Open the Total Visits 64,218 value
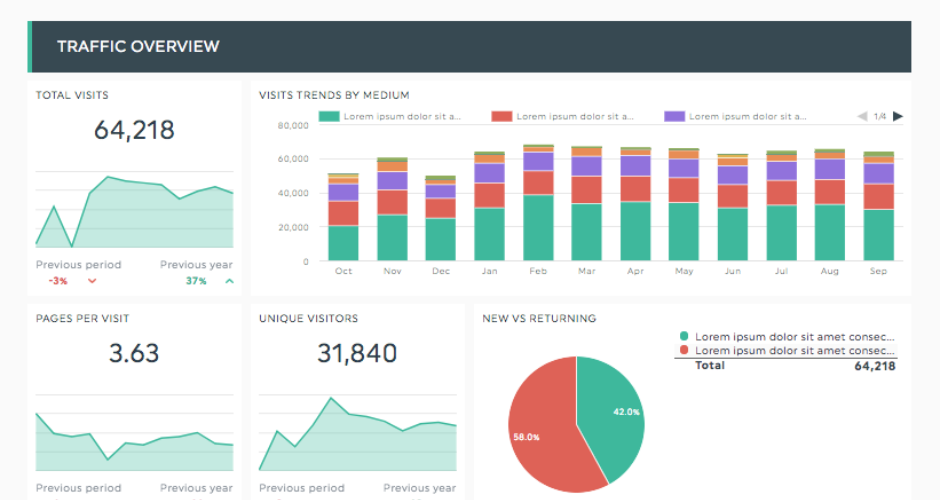The width and height of the screenshot is (940, 500). tap(134, 130)
